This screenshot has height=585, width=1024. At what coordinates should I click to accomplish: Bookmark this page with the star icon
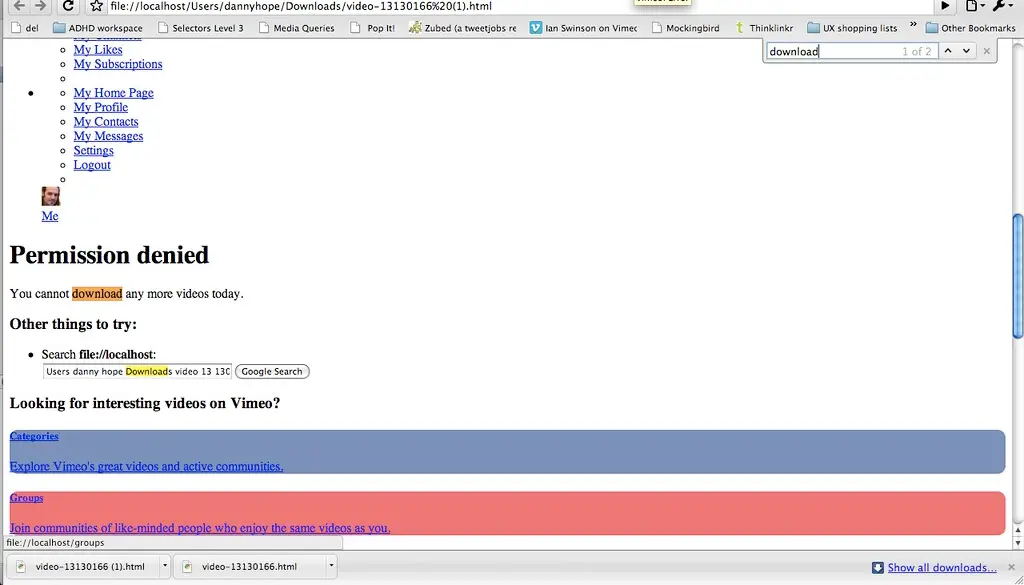coord(97,6)
